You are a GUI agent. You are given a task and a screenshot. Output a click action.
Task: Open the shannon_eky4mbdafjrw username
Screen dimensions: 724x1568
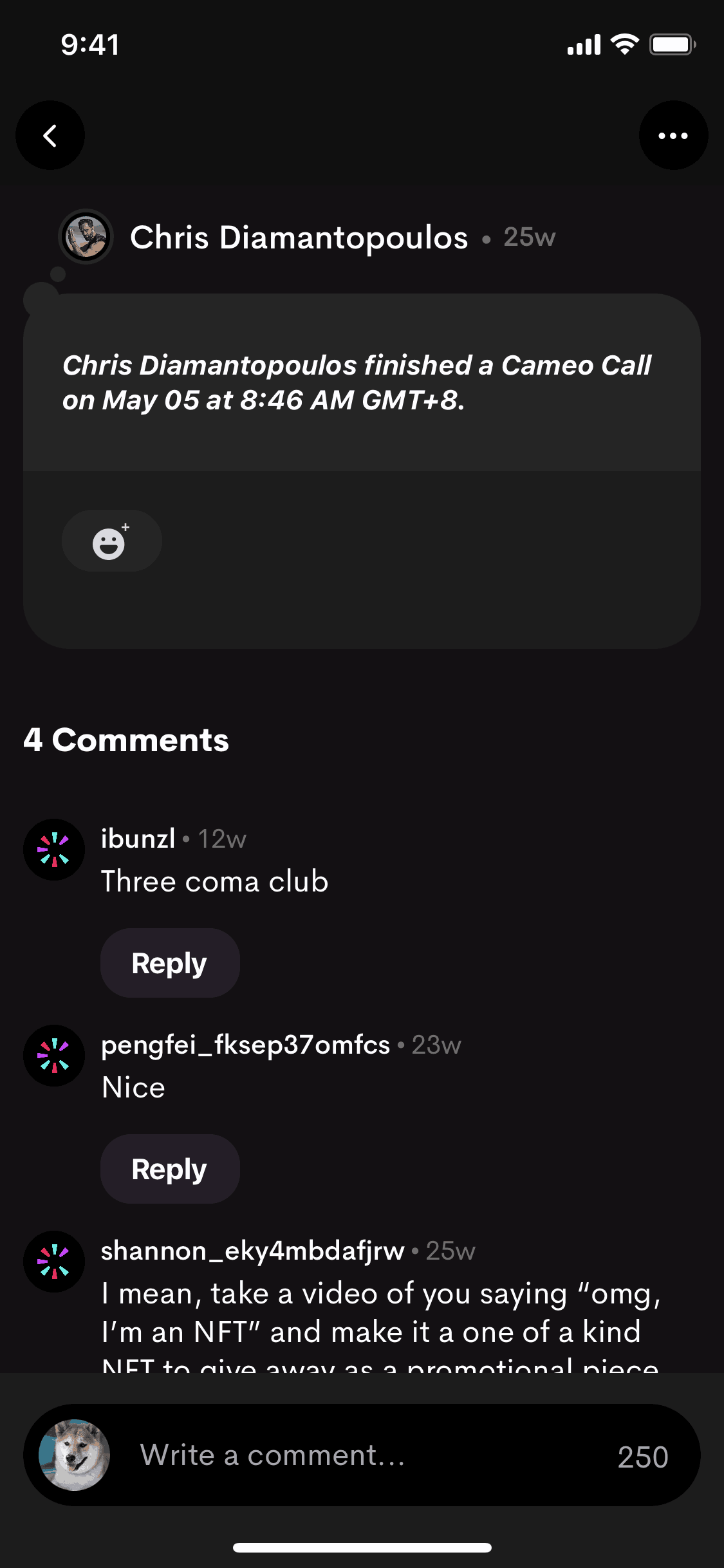[x=252, y=1251]
